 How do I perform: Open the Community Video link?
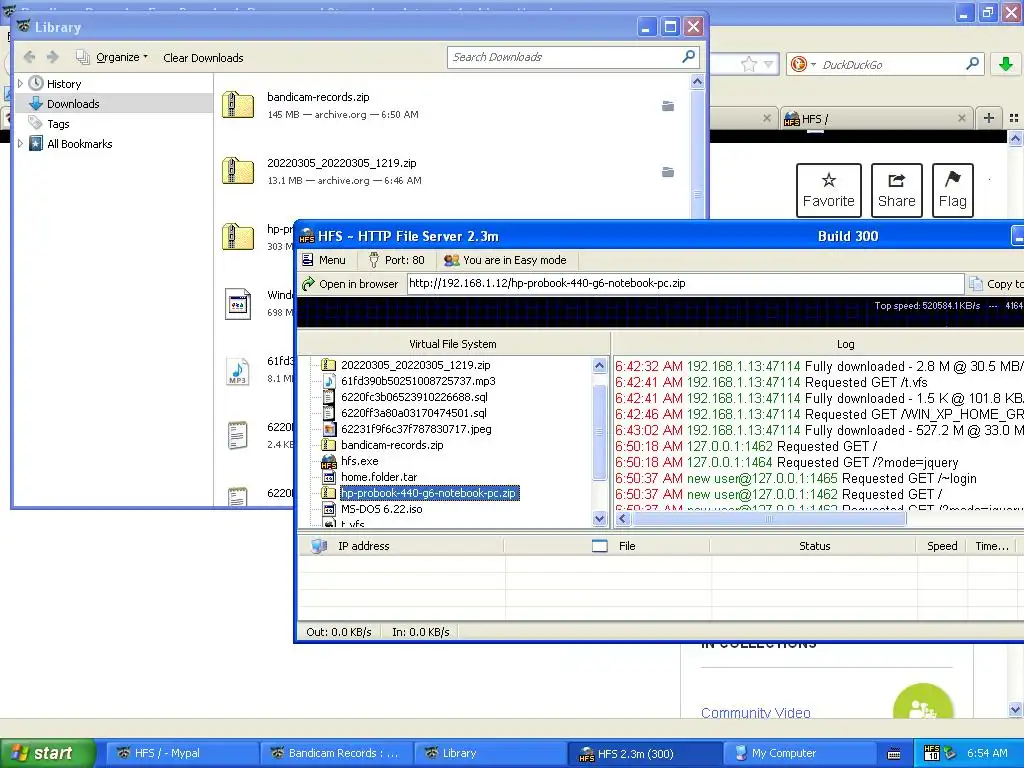click(756, 712)
